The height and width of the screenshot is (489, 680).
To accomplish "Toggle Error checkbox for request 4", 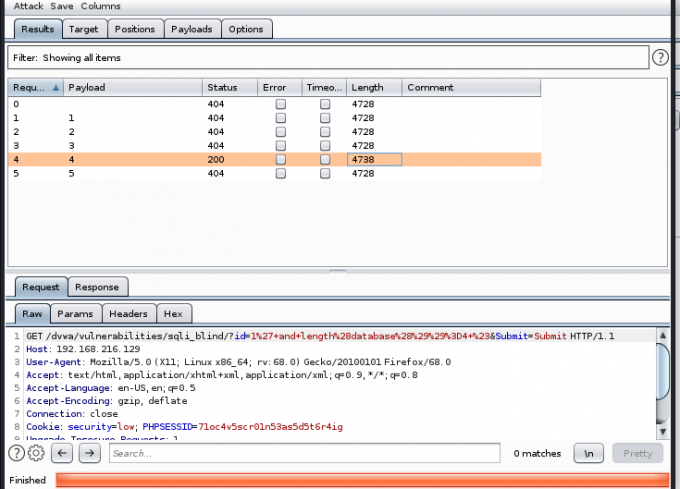I will 281,160.
